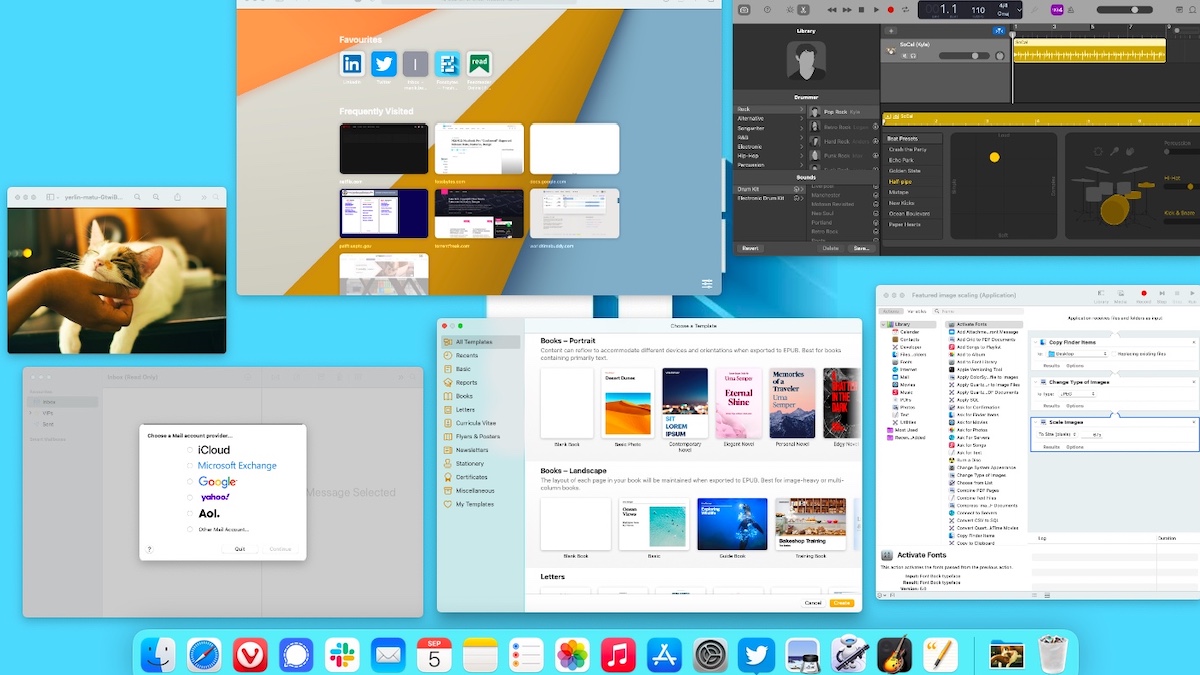Screen dimensions: 1200x675
Task: Select the Basic Photo book template thumbnail
Action: click(628, 403)
